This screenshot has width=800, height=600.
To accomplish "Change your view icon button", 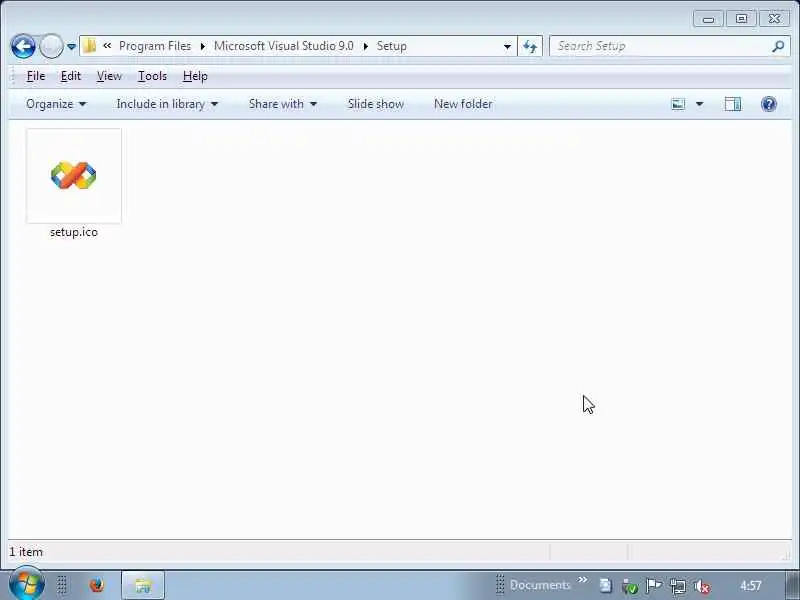I will coord(678,104).
